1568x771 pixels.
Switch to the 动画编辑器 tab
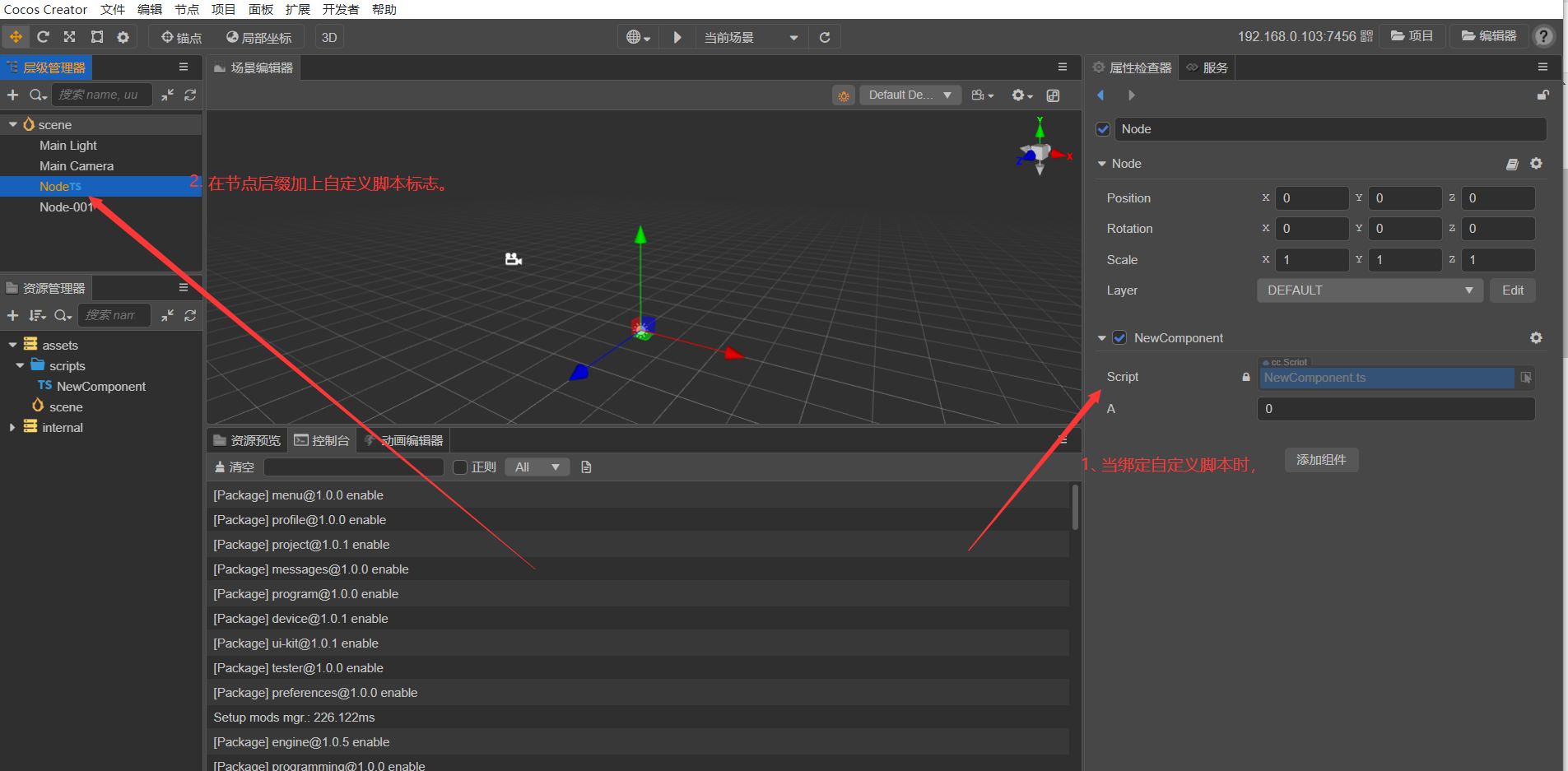412,441
